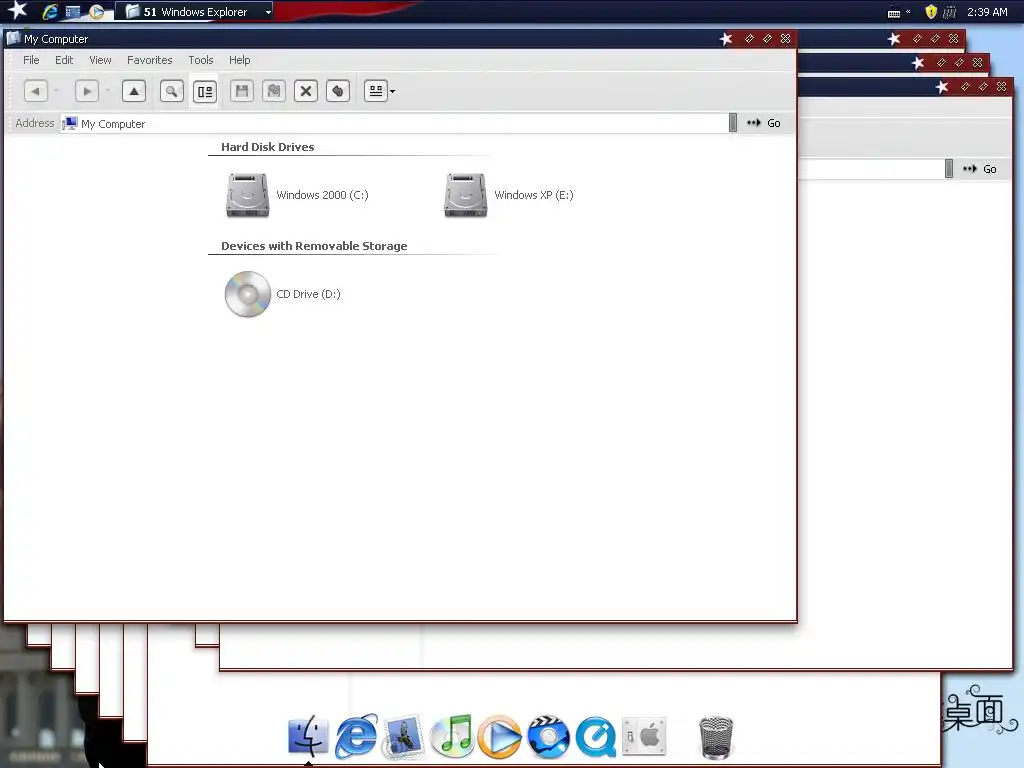Viewport: 1024px width, 768px height.
Task: Open the Edit menu
Action: point(64,60)
